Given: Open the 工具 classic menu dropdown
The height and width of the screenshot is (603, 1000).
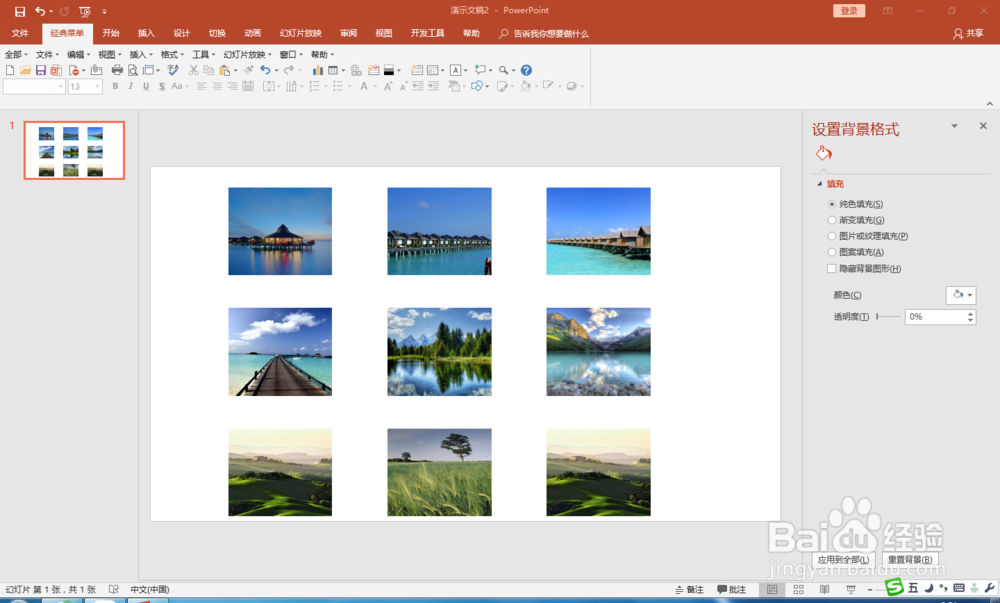Looking at the screenshot, I should [204, 55].
